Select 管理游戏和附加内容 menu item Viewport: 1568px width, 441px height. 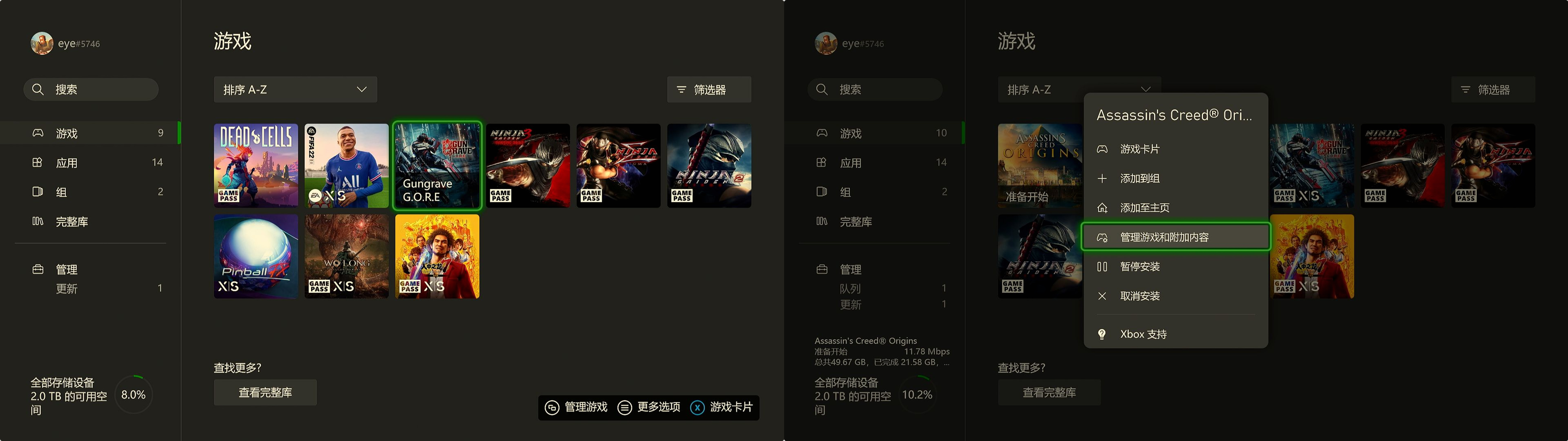click(x=1175, y=237)
